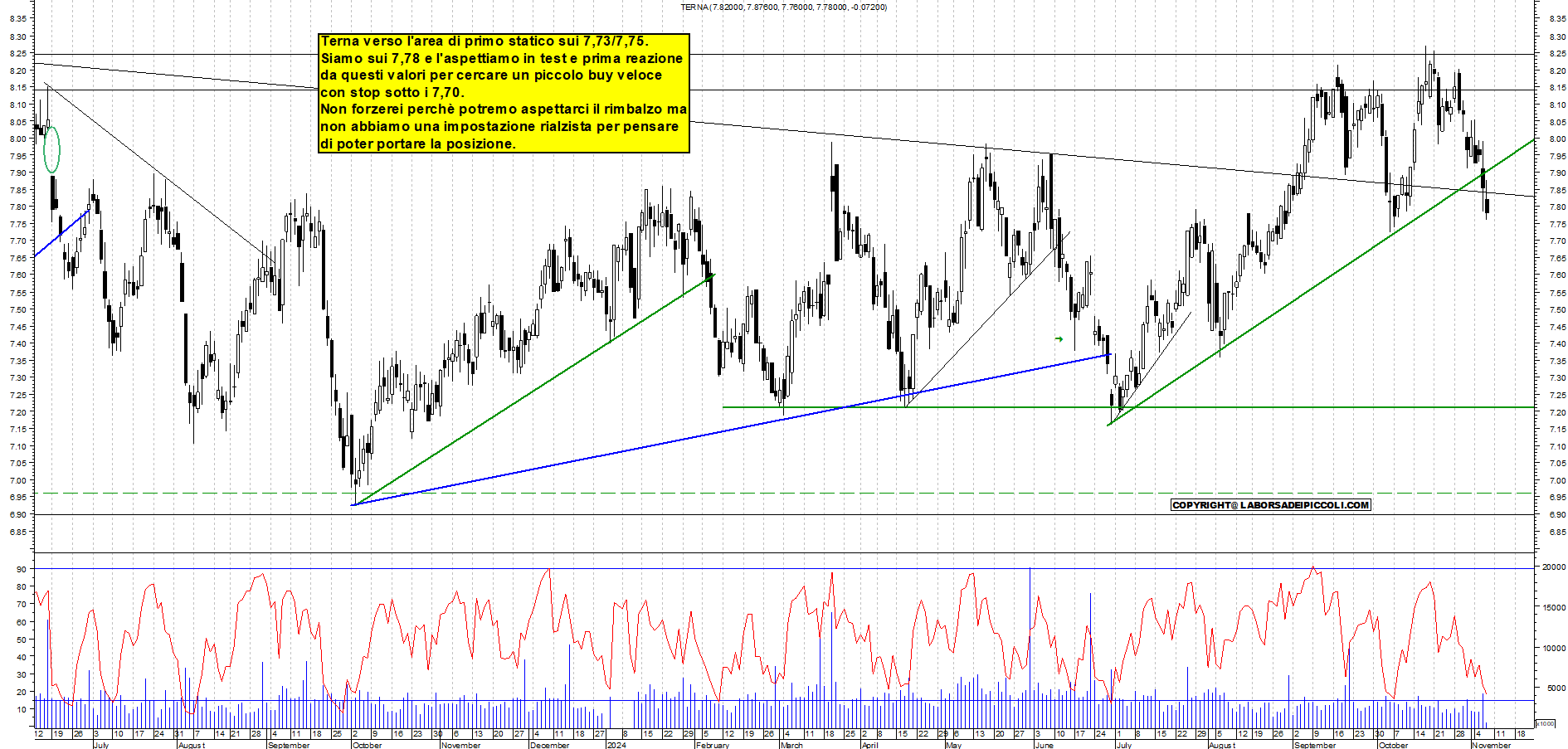Click the line "Siamo sui 7,78 e l'aspettiamo in test e prima reazione"

pos(501,58)
